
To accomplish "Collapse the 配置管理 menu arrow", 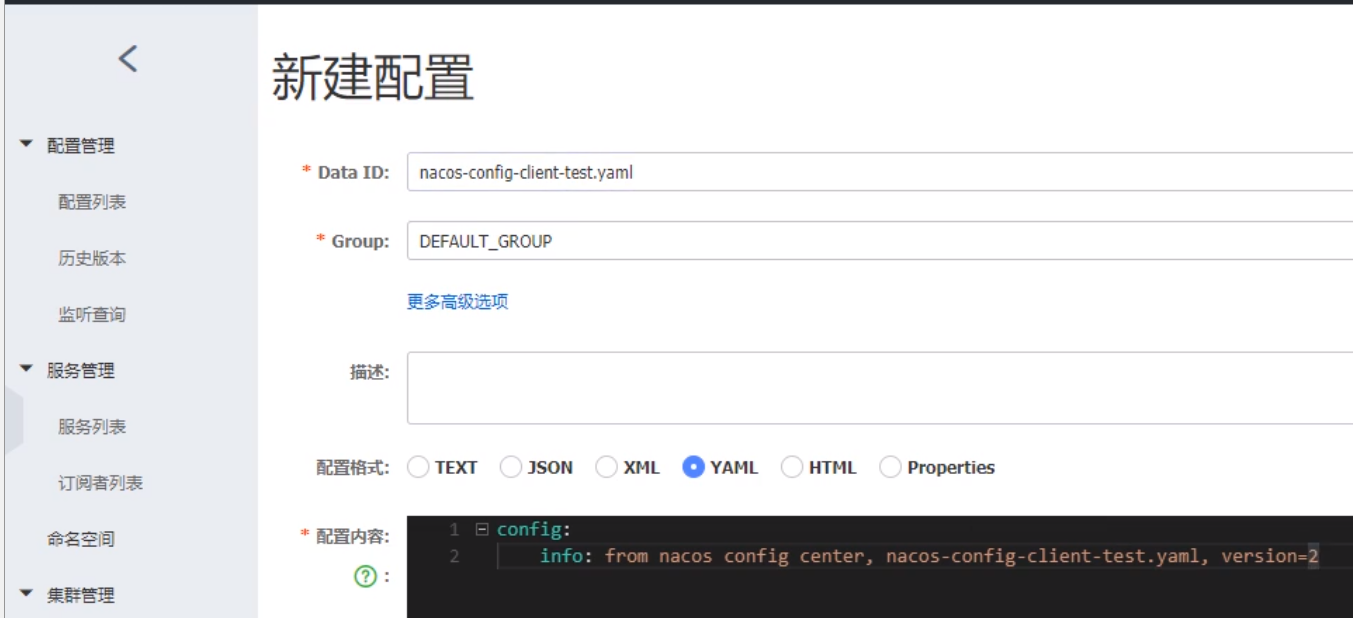I will (x=26, y=145).
